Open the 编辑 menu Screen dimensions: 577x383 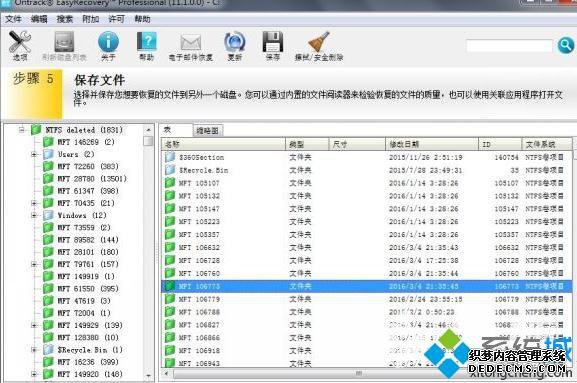click(x=39, y=19)
